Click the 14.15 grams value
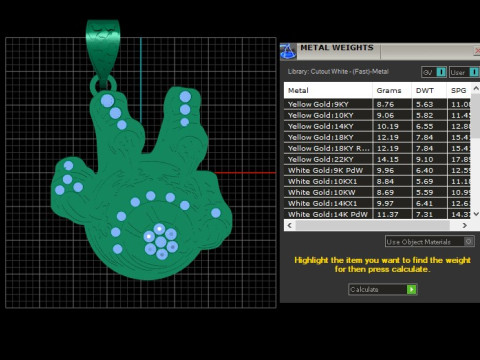 tap(388, 159)
